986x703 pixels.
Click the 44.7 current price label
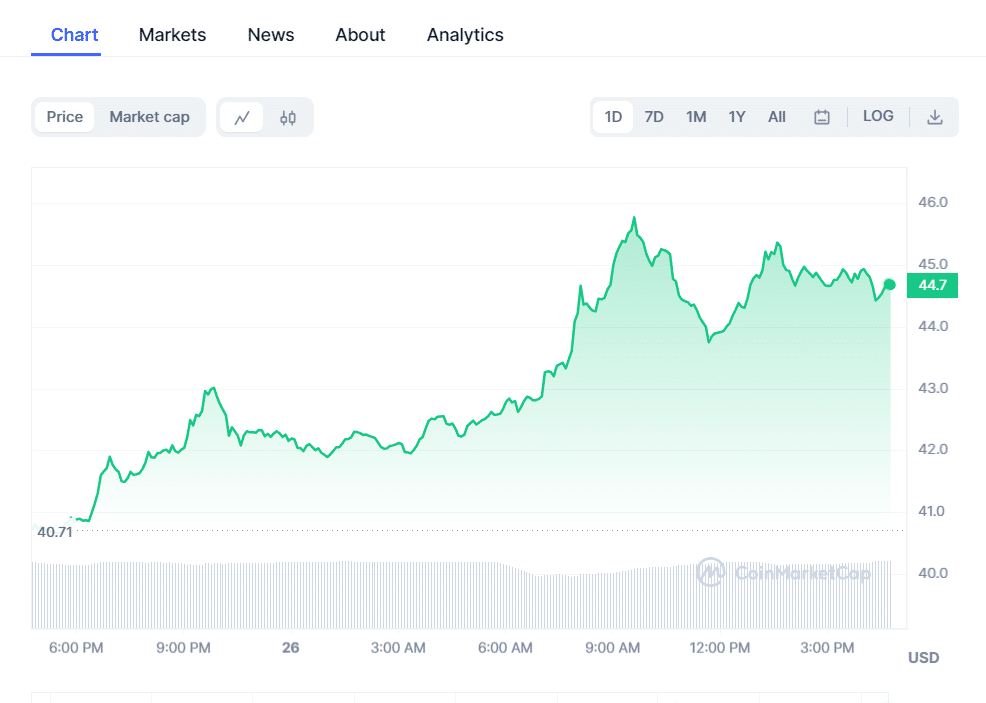coord(932,286)
